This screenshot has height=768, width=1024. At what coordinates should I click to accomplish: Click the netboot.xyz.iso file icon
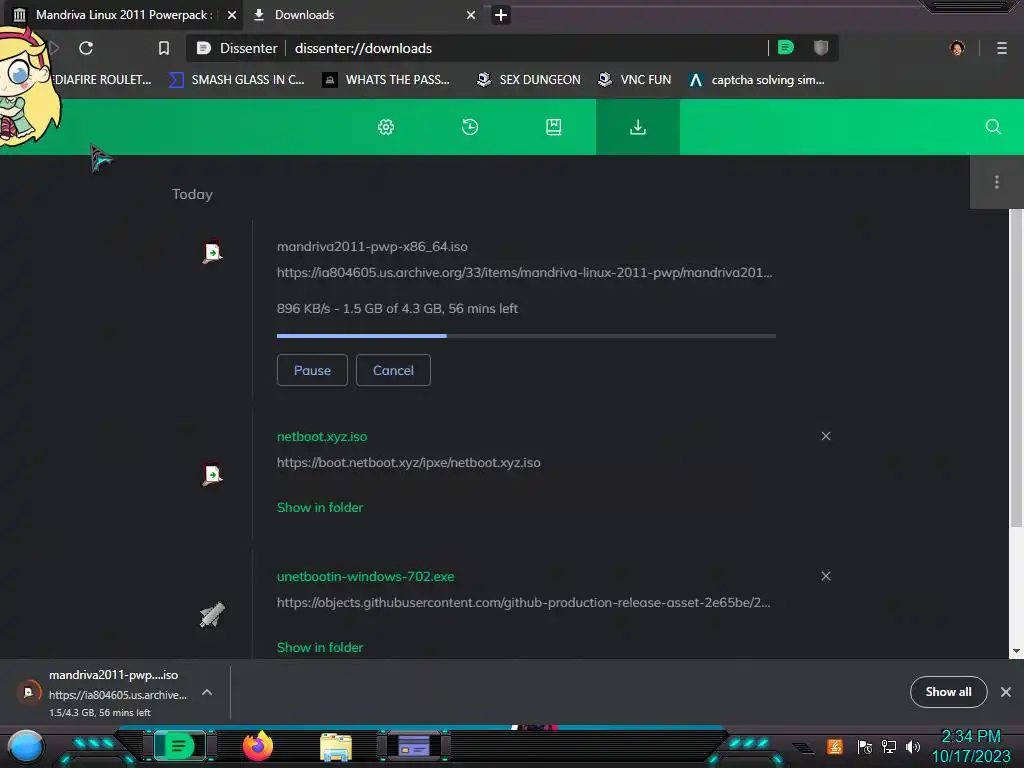212,474
